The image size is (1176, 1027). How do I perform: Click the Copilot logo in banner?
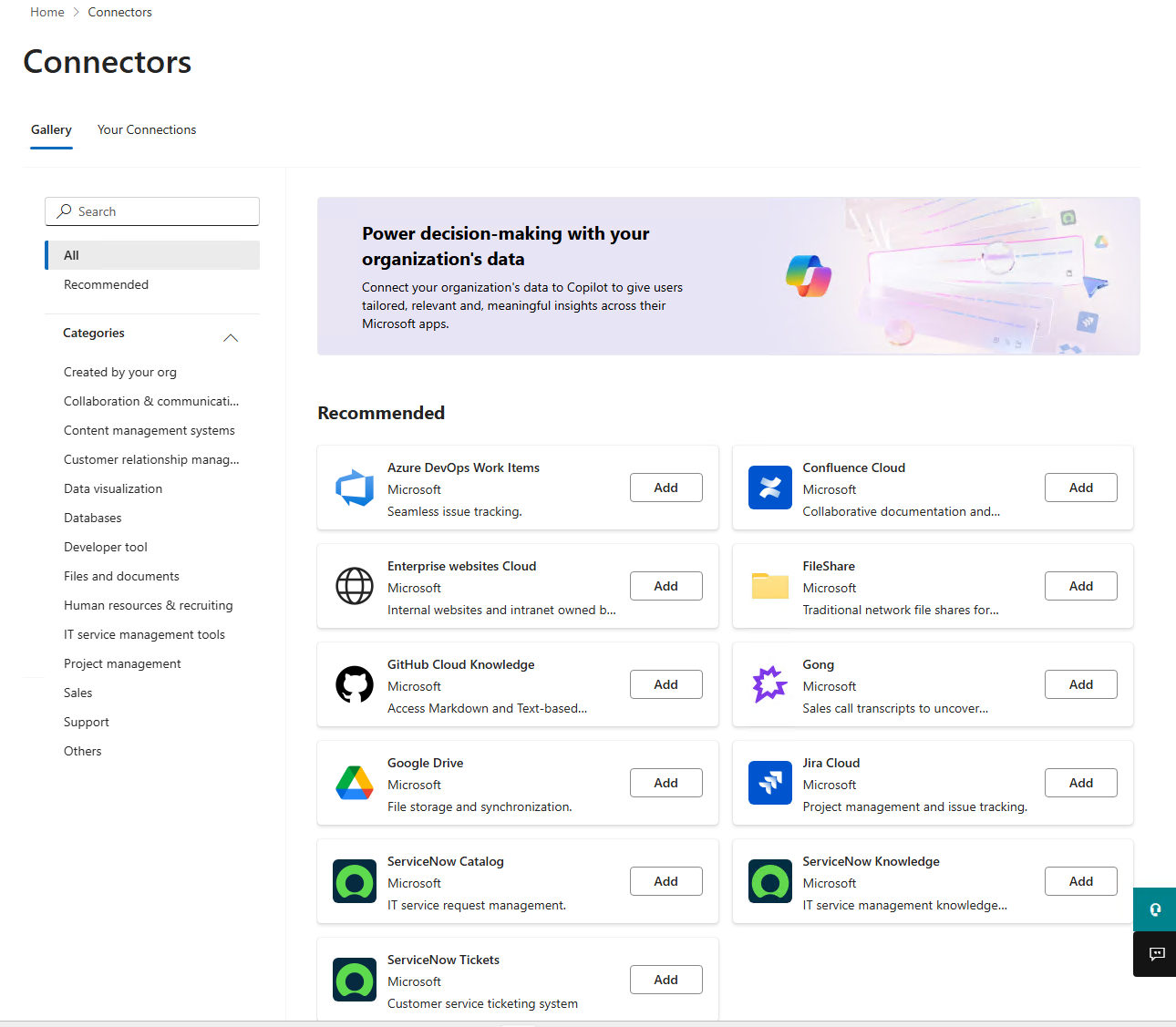(x=809, y=275)
